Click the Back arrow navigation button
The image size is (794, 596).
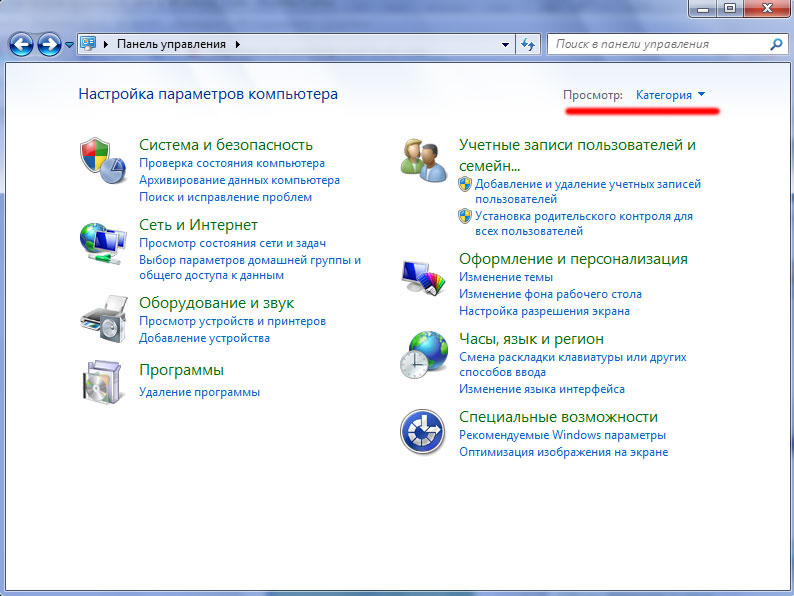click(21, 45)
